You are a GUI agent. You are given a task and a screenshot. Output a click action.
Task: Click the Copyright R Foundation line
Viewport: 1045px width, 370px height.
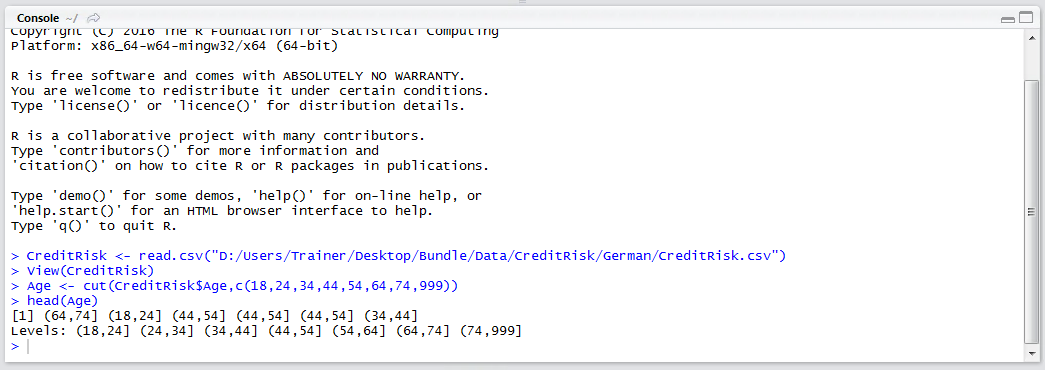coord(254,32)
